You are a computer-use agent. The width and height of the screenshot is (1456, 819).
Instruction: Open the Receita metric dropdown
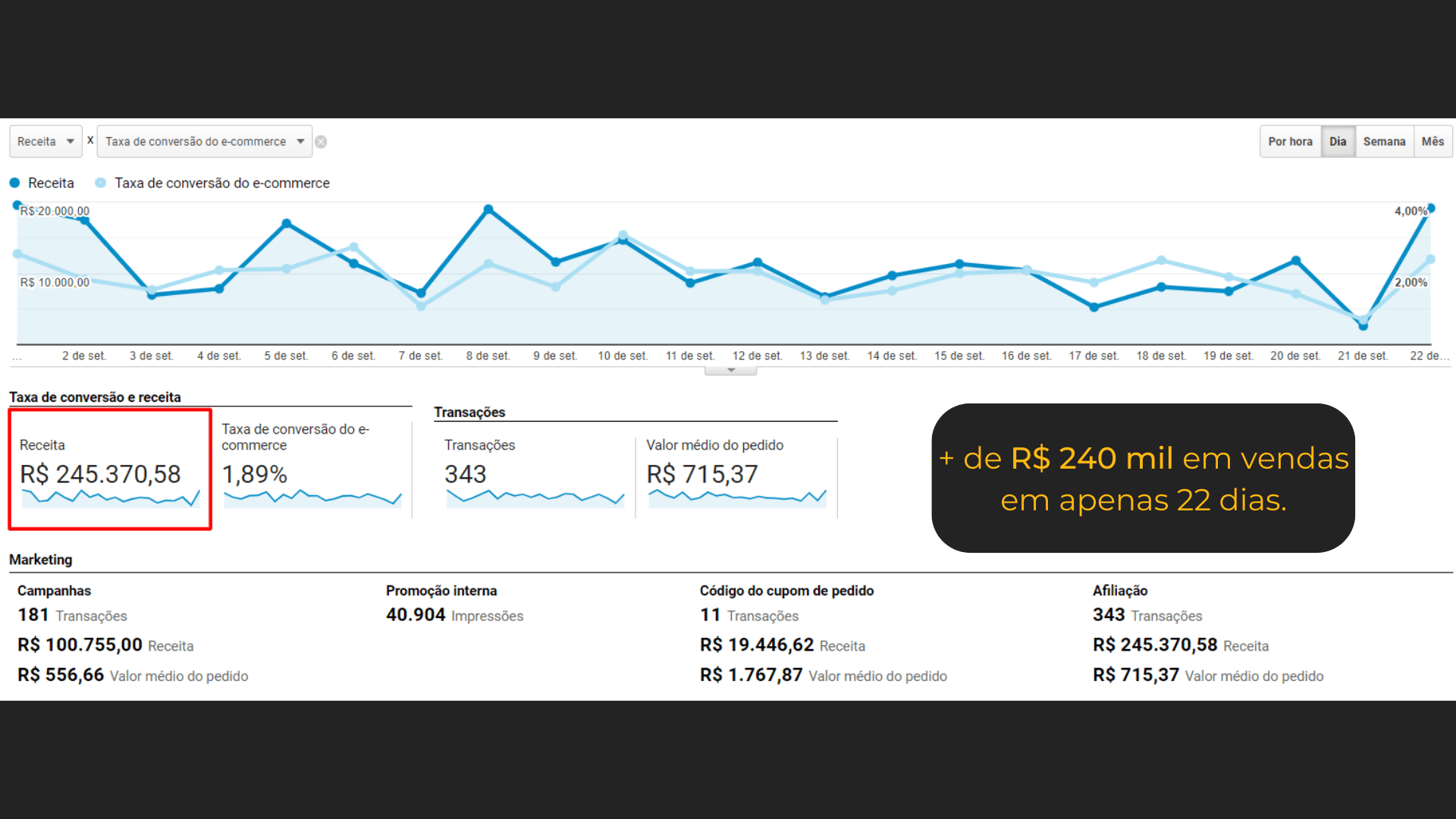tap(45, 142)
